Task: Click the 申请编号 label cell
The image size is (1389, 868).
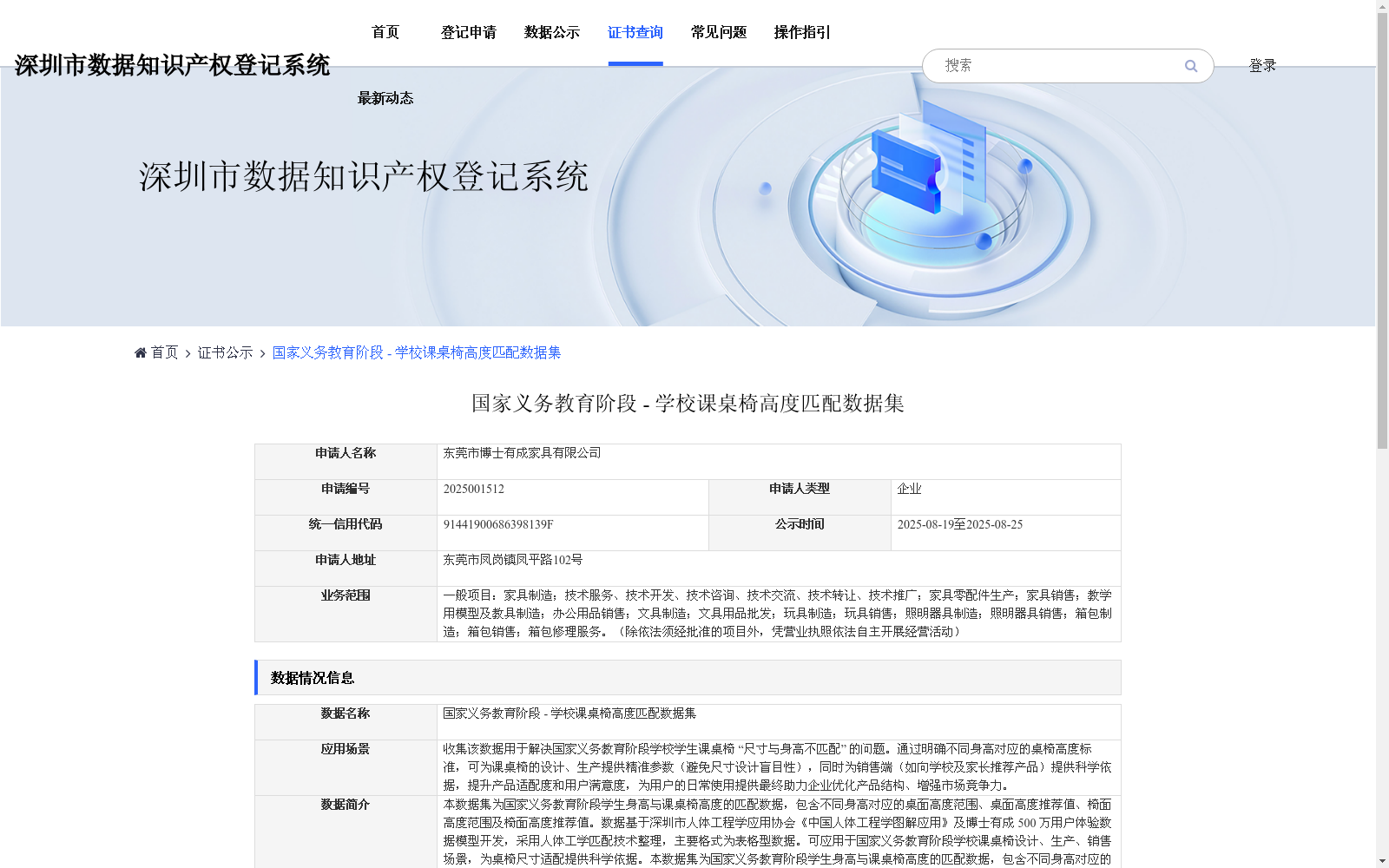Action: [346, 497]
